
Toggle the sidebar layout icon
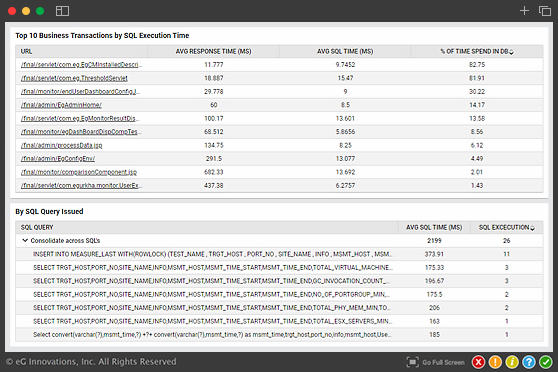point(62,11)
